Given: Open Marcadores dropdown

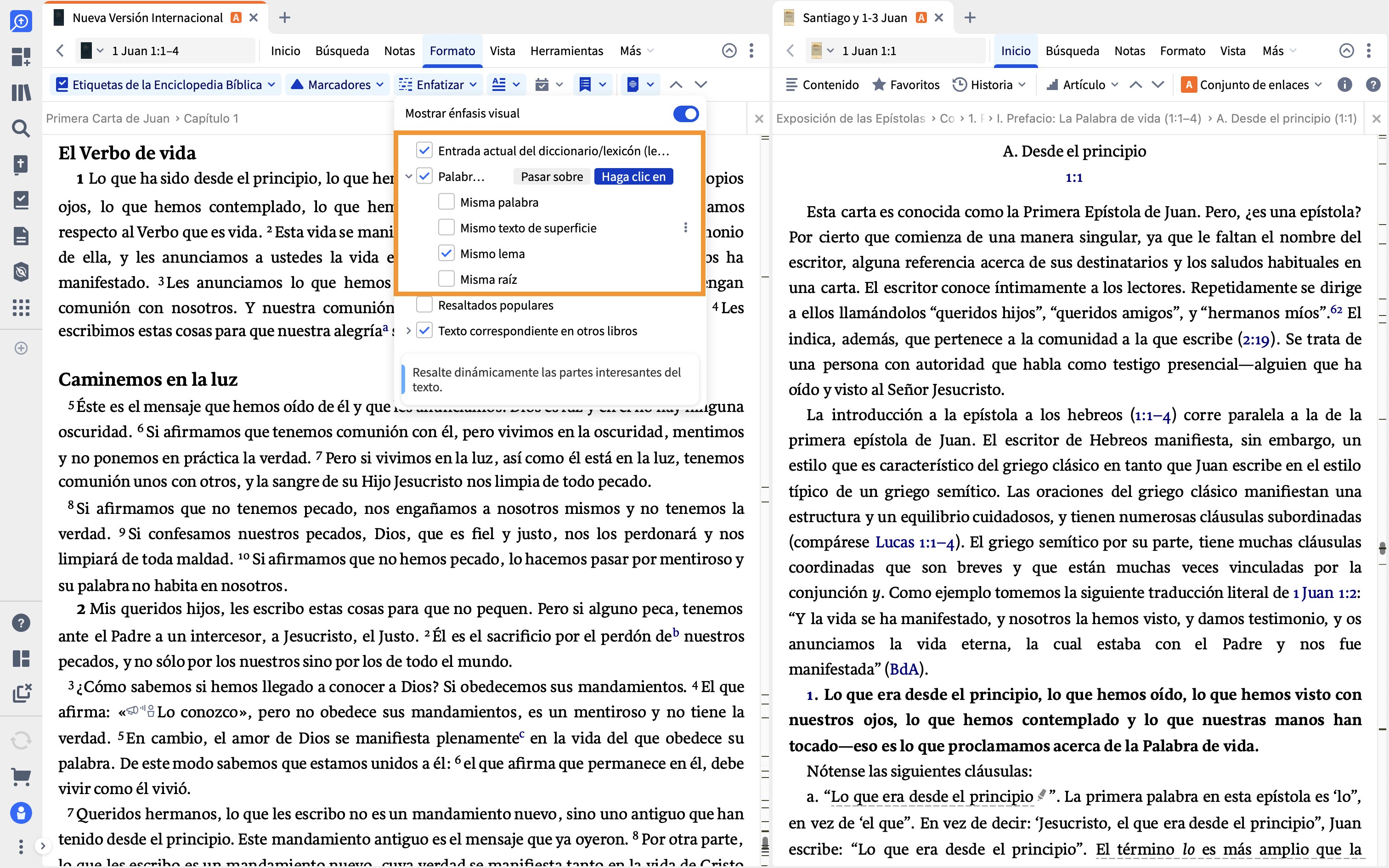Looking at the screenshot, I should (x=337, y=85).
